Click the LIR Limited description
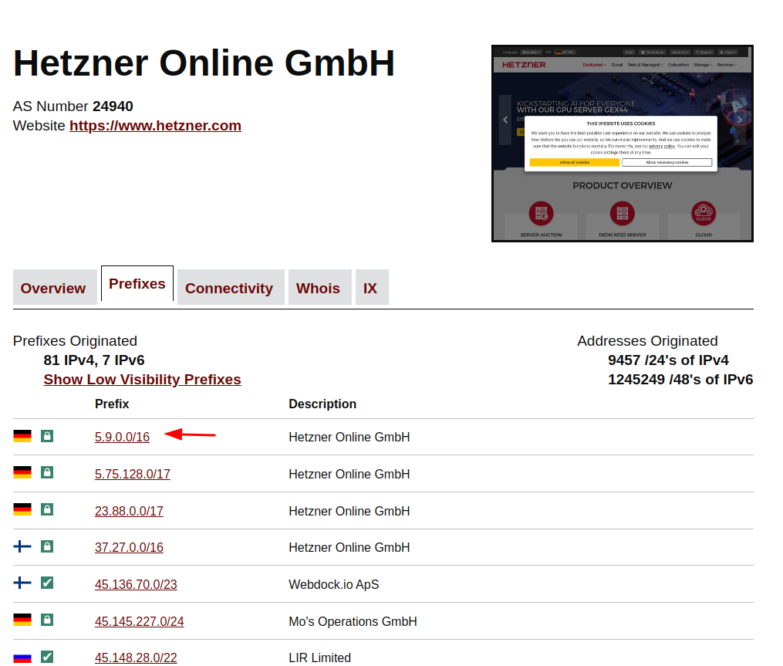Viewport: 783px width, 666px height. point(320,658)
